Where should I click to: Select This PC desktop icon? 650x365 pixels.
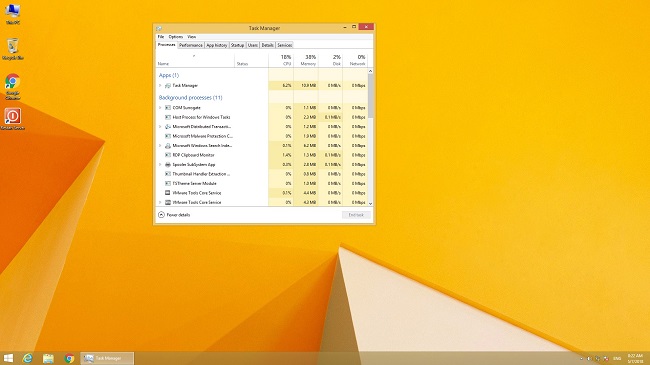click(13, 14)
